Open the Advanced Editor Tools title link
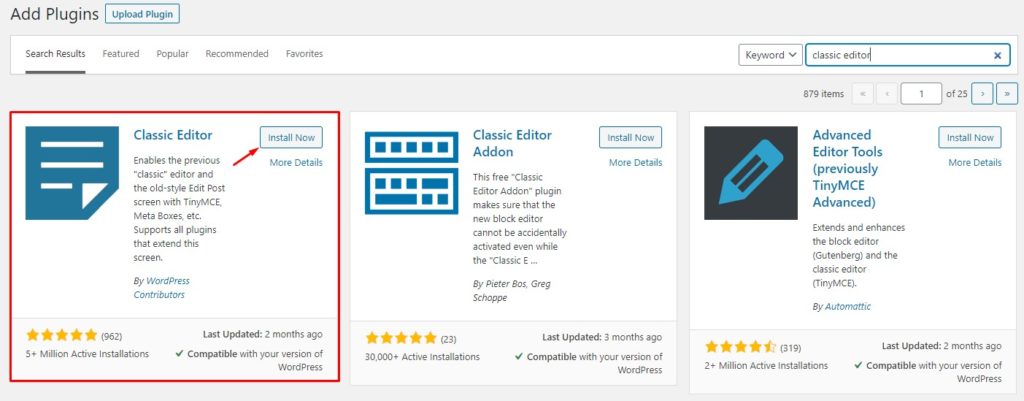 (848, 168)
